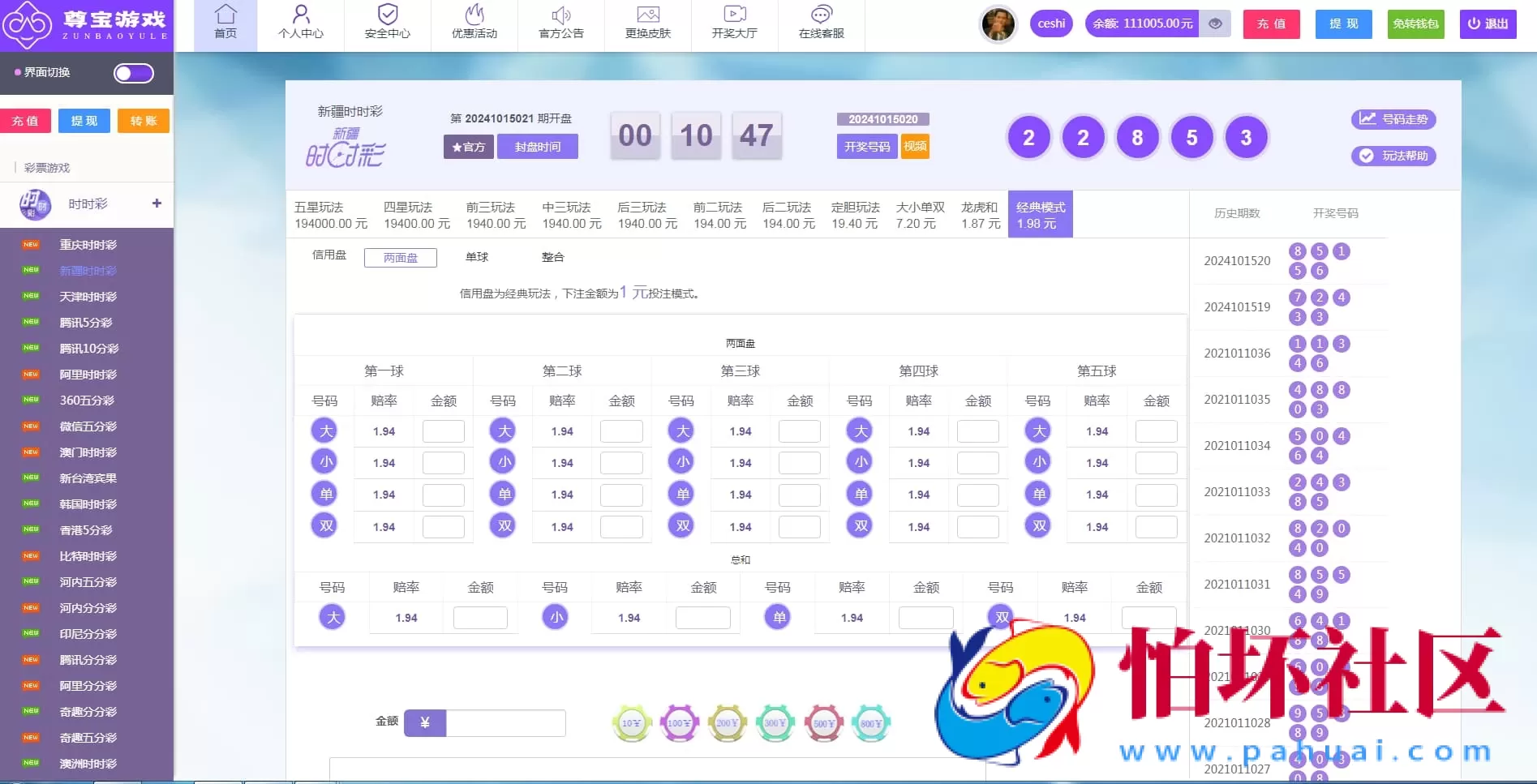Select the 100¥ betting chip

679,722
